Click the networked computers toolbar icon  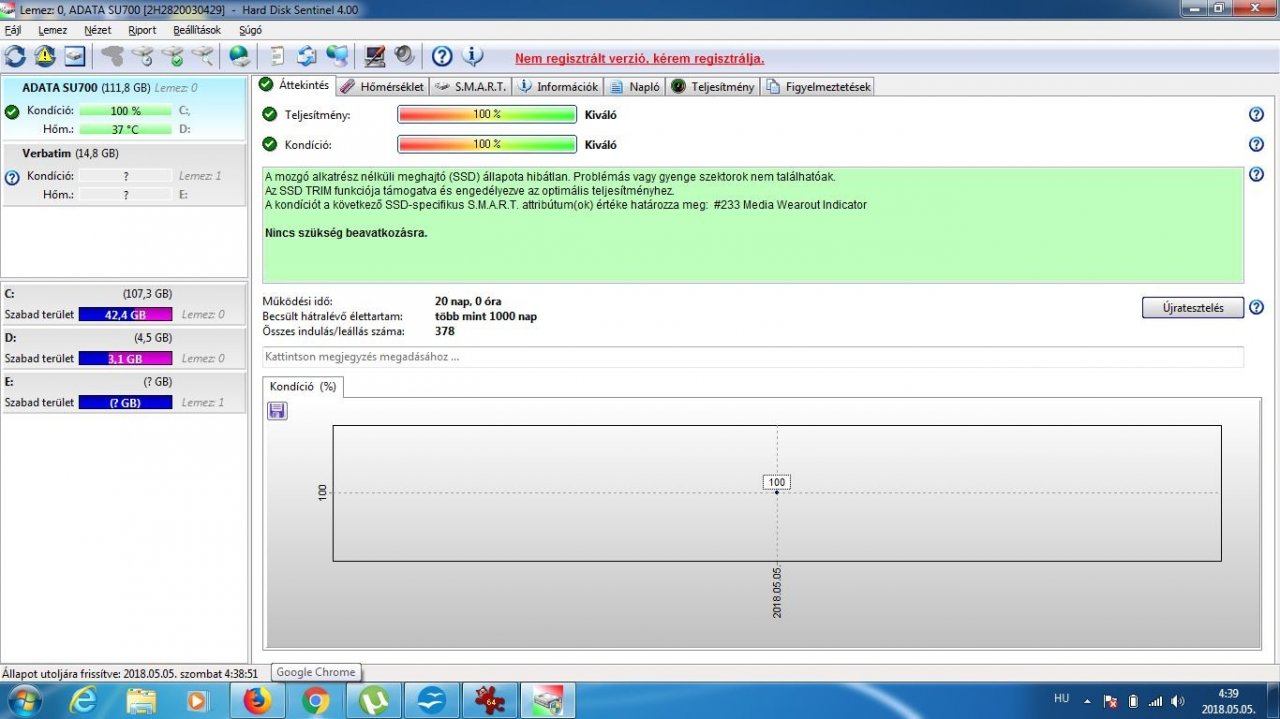pyautogui.click(x=337, y=56)
